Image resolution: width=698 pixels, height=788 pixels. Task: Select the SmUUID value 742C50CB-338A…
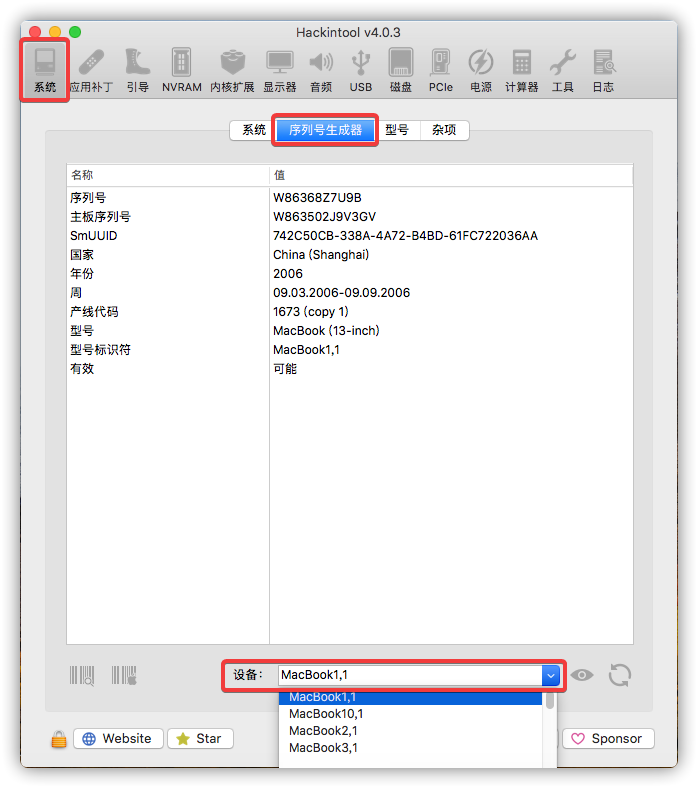(x=405, y=236)
